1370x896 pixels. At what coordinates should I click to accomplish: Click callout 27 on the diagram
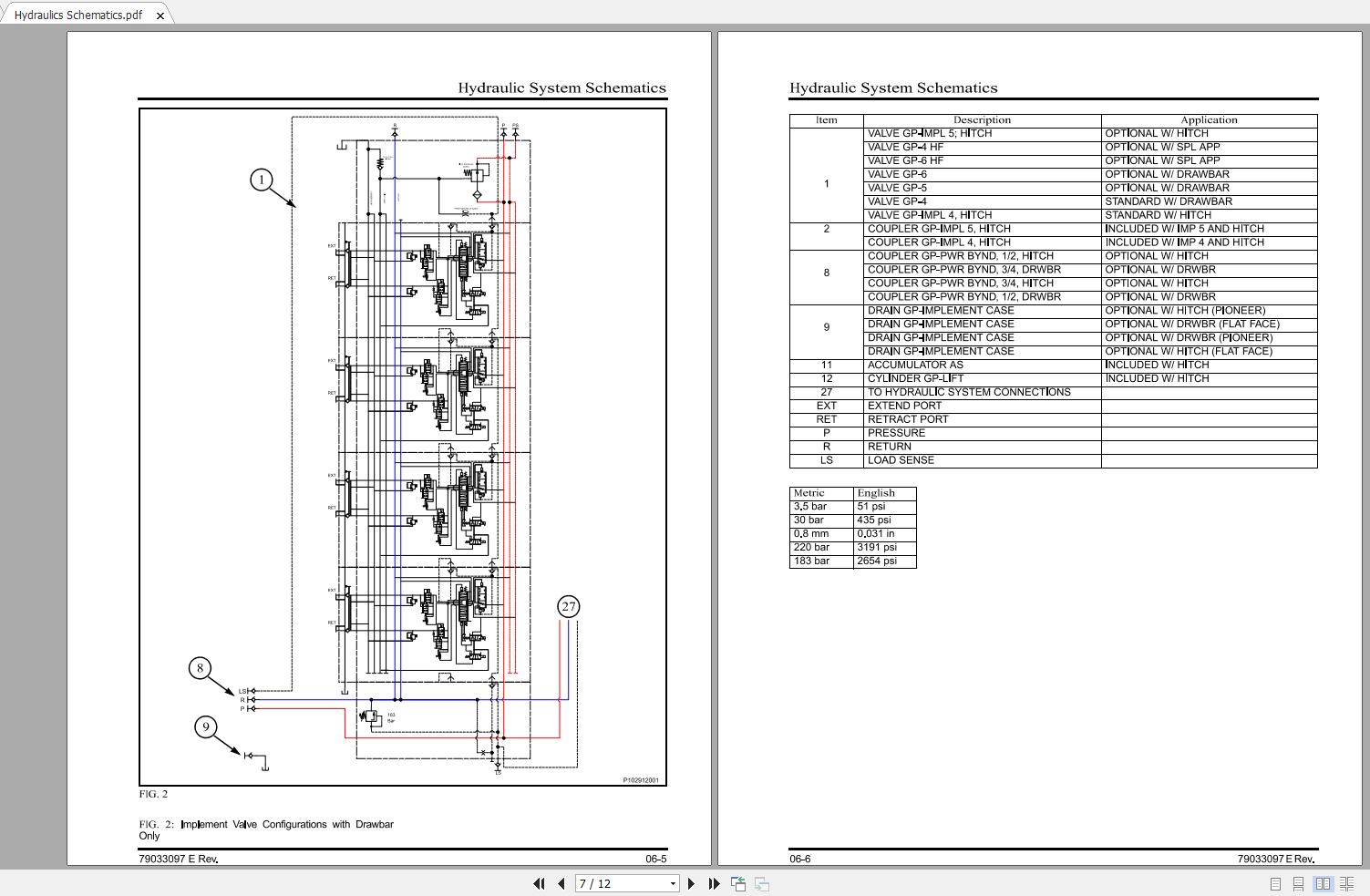click(x=569, y=606)
